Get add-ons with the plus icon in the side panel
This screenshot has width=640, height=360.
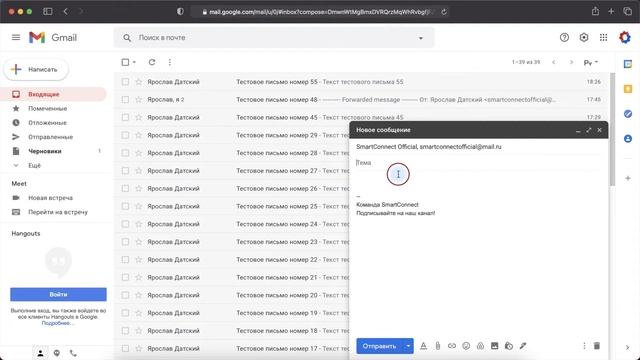(628, 178)
